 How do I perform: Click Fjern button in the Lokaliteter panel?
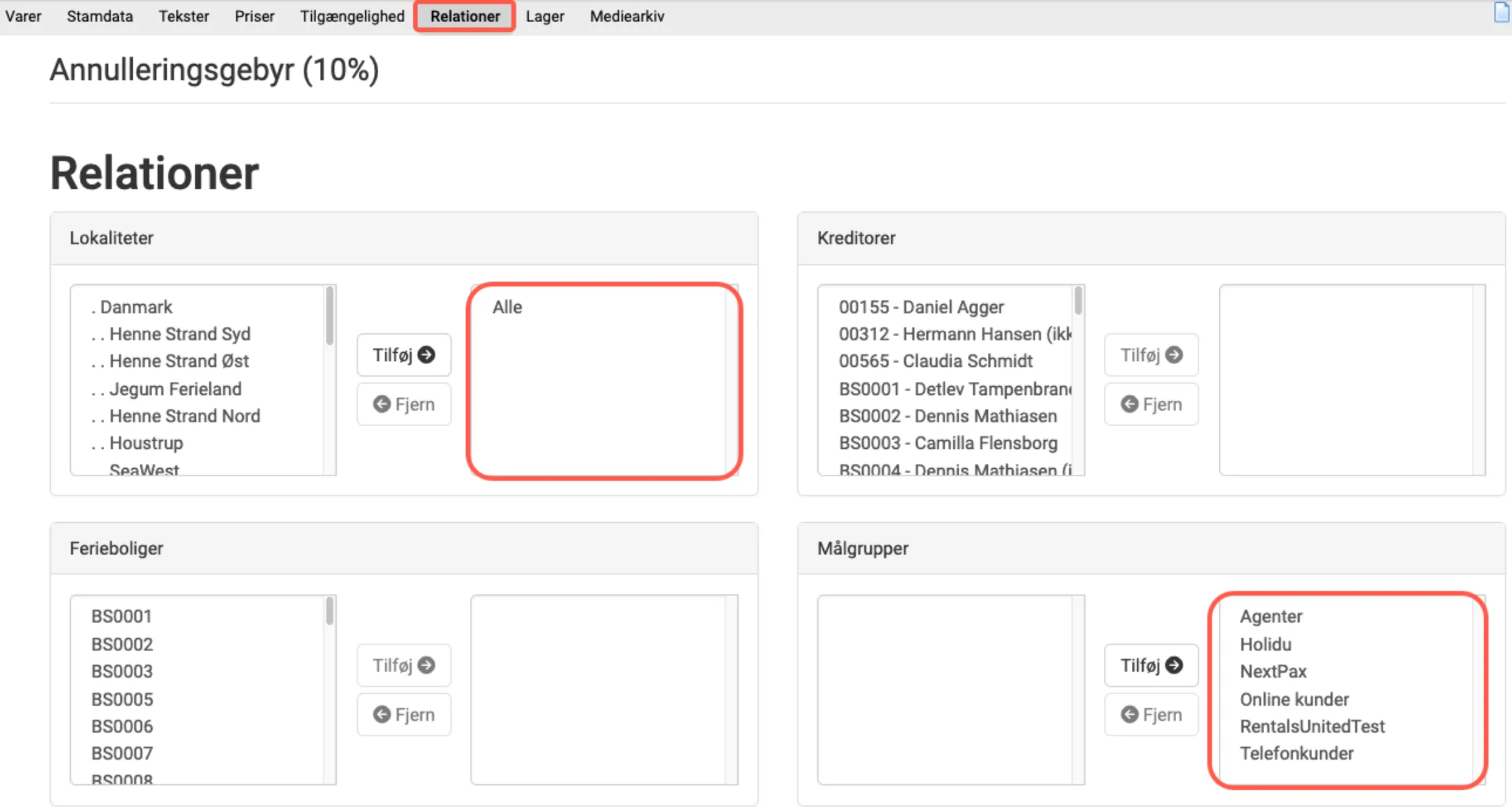(x=404, y=404)
